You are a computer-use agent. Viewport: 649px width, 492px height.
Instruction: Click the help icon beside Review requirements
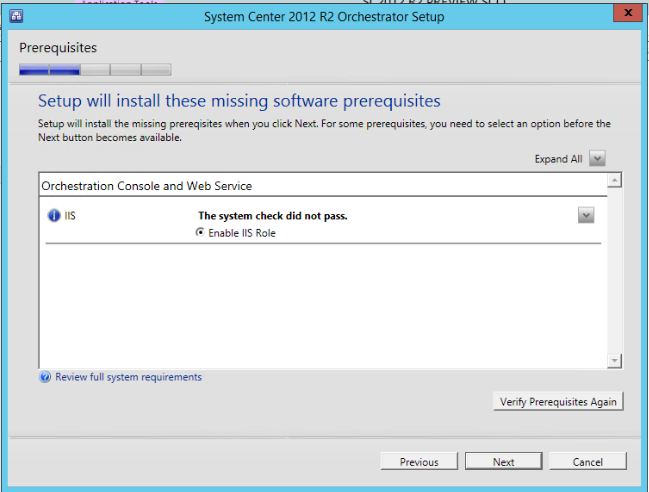point(45,377)
